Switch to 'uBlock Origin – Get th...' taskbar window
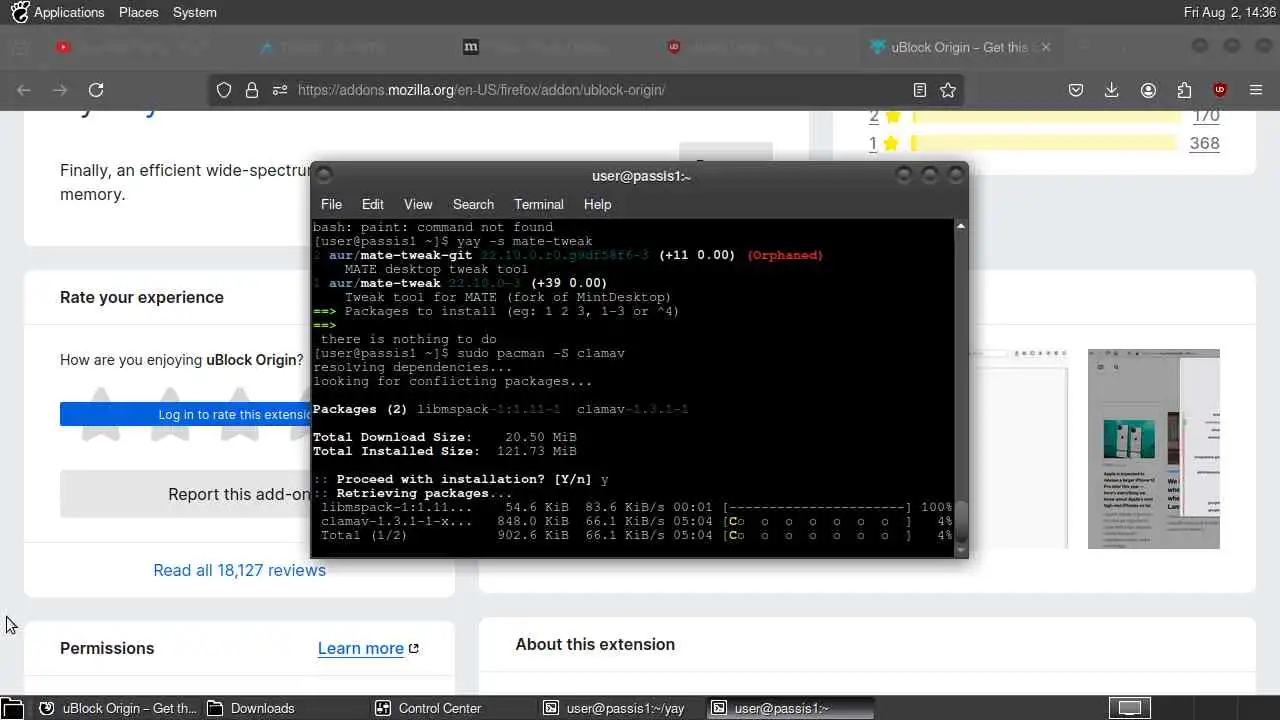Viewport: 1280px width, 720px height. (x=119, y=708)
